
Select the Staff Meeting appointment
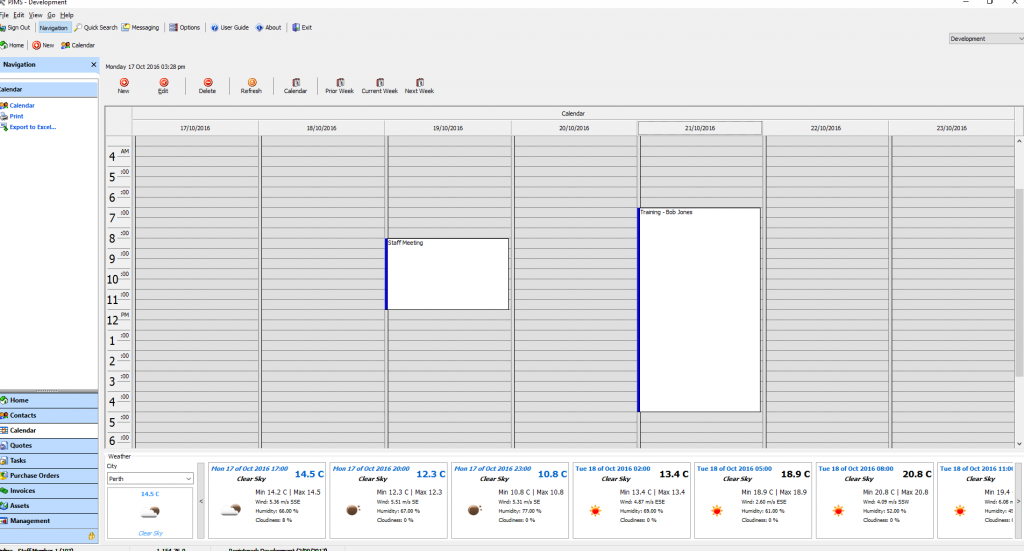click(x=447, y=274)
